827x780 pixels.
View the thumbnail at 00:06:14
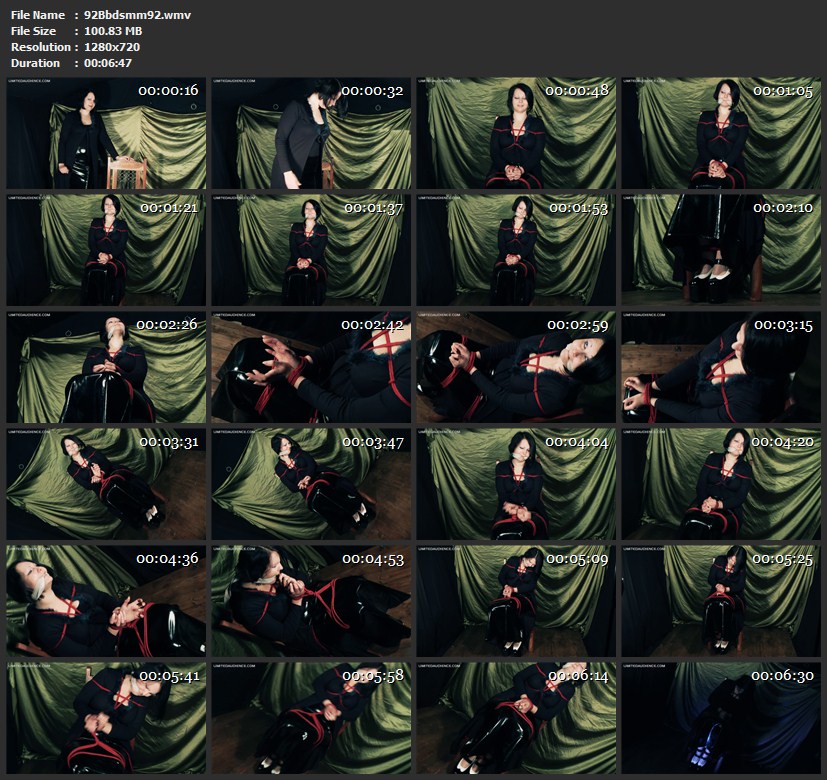click(516, 718)
